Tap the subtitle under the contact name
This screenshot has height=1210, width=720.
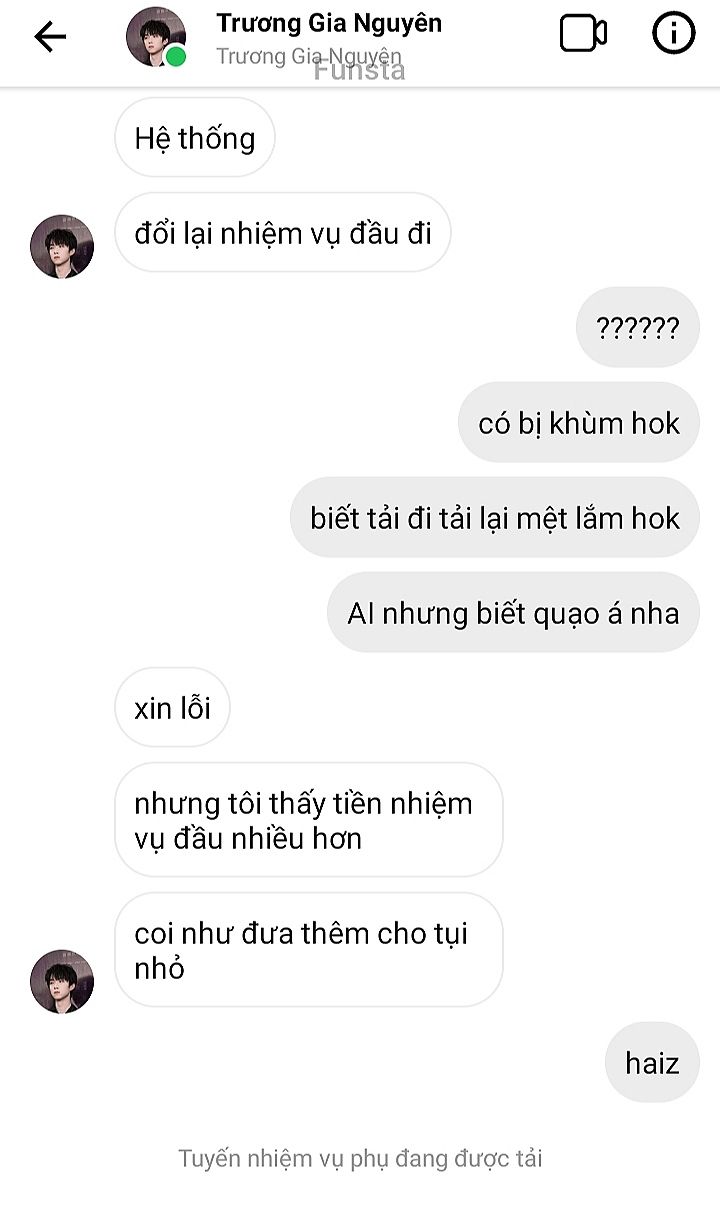click(309, 57)
